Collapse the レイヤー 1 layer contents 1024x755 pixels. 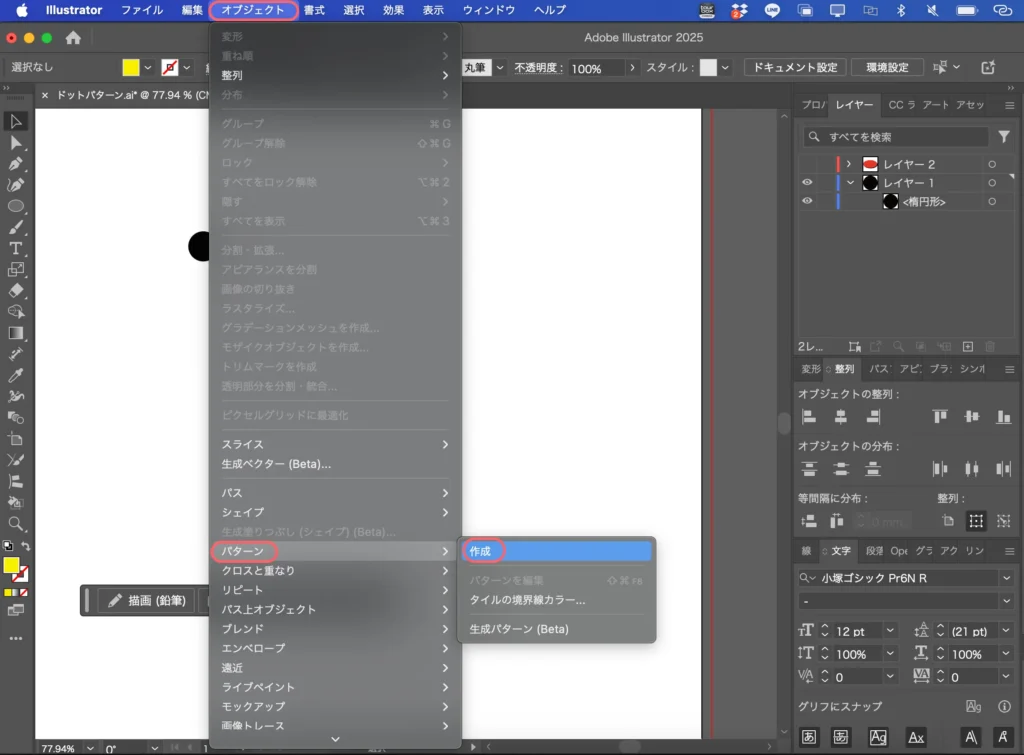(851, 182)
